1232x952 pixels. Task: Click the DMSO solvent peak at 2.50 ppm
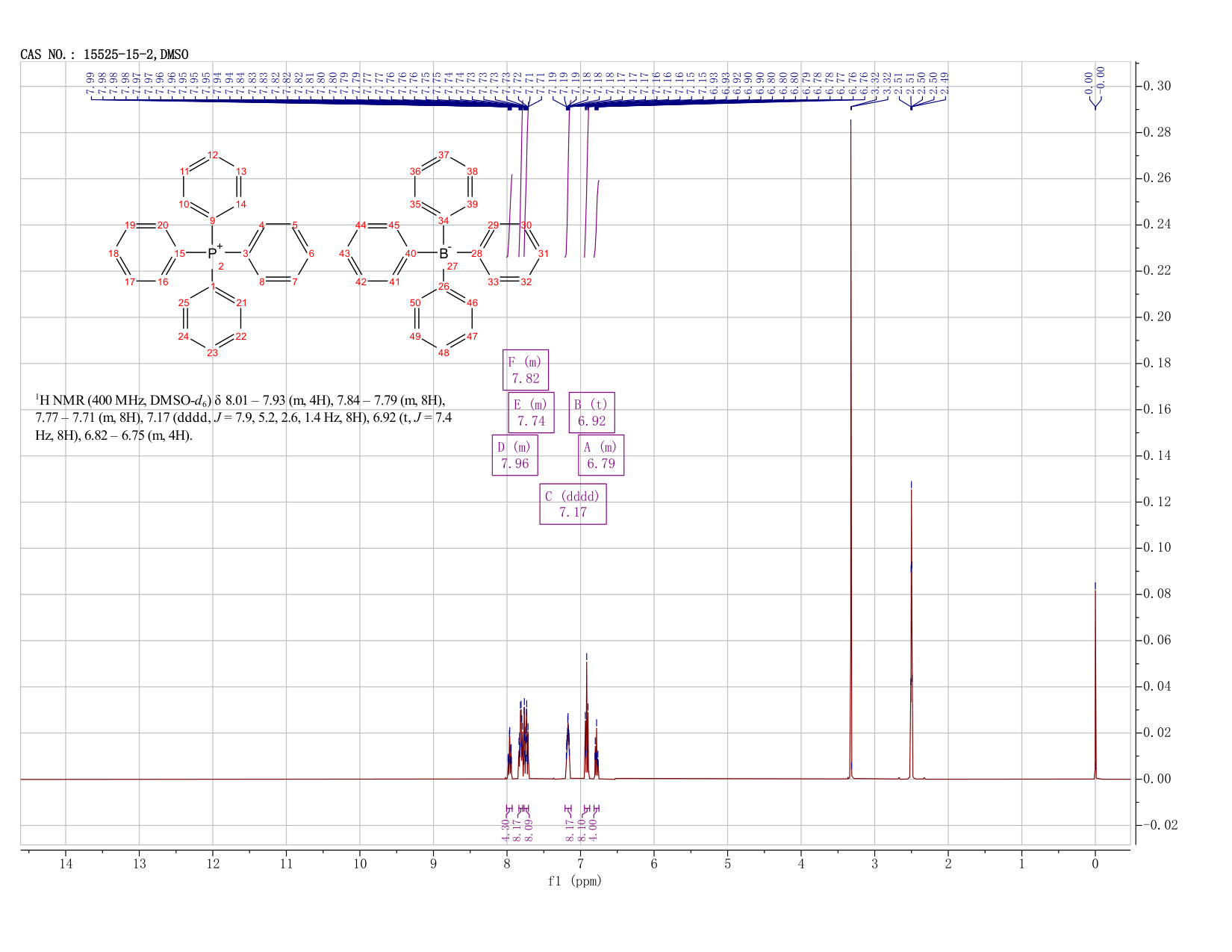911,635
